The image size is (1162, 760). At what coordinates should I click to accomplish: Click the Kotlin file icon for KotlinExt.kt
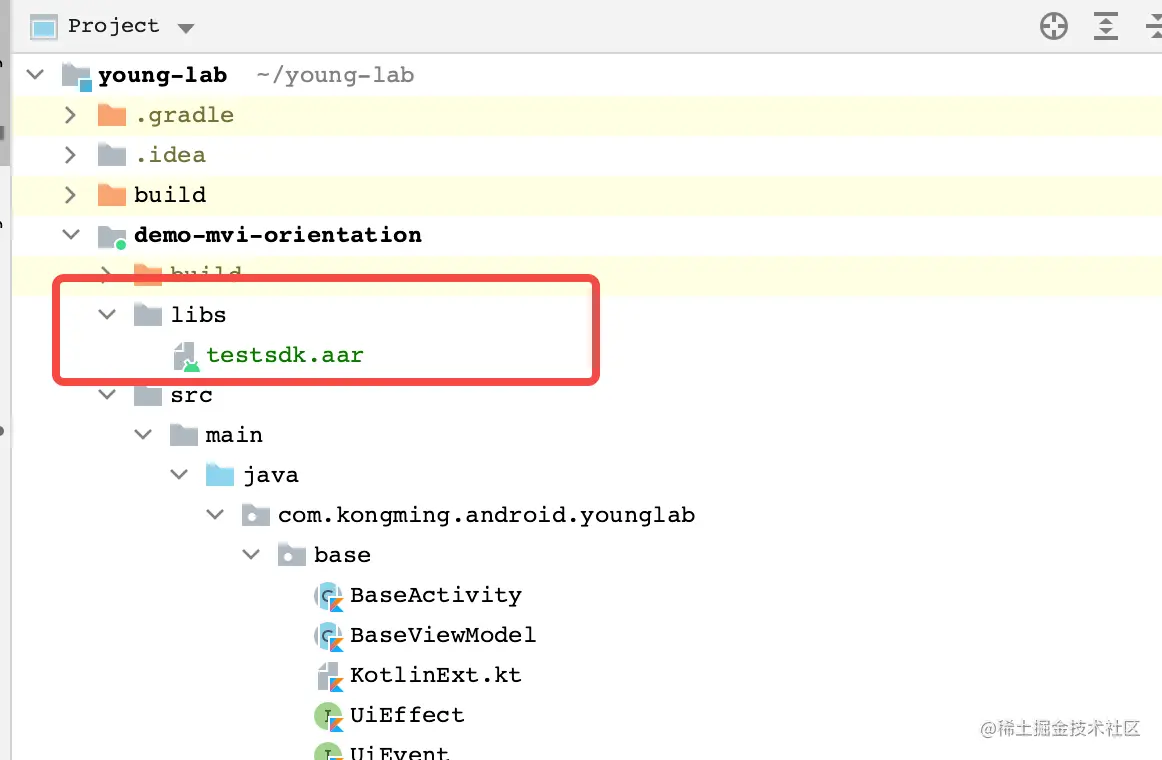(330, 675)
